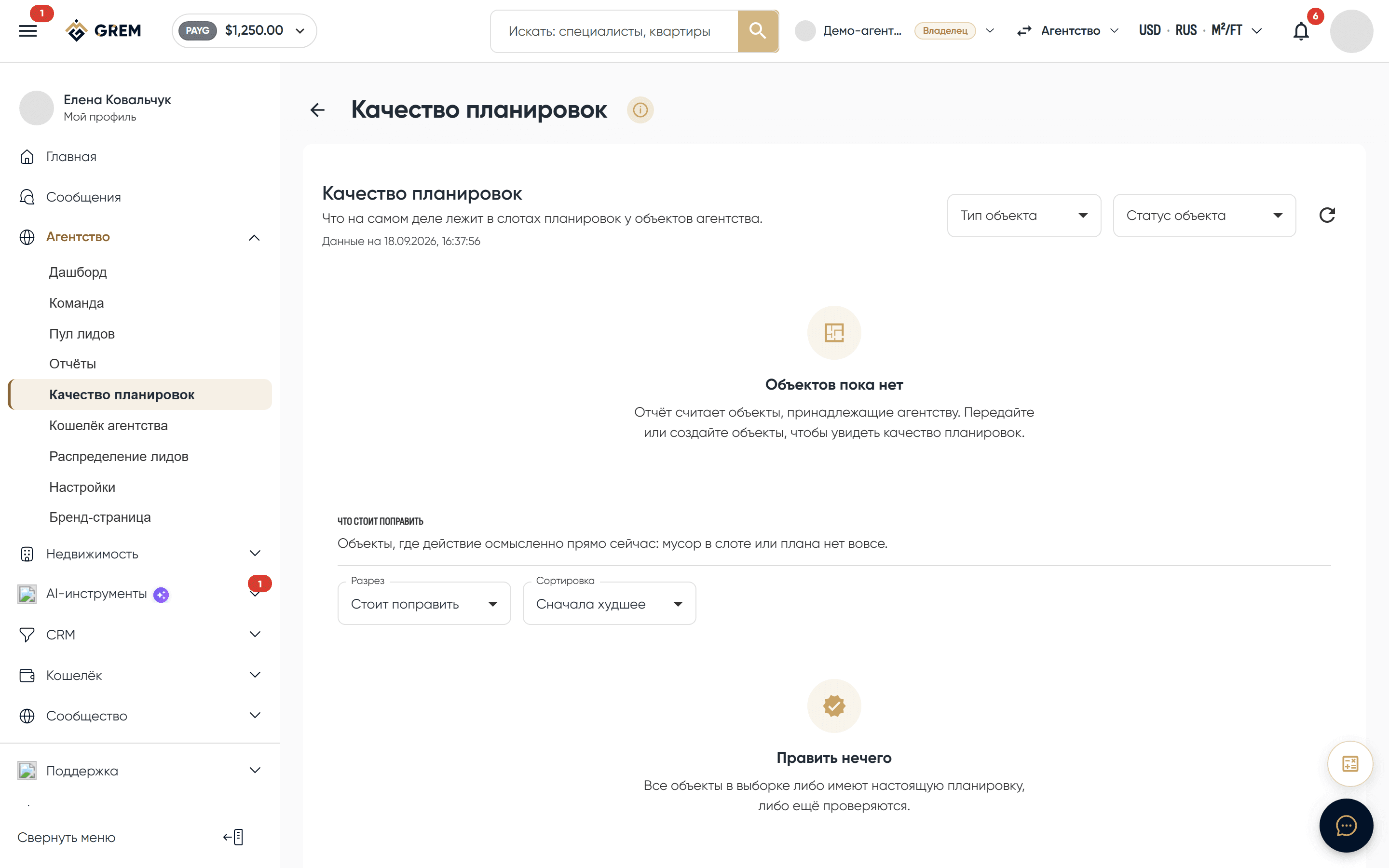Go back with the arrow beside page title

[317, 109]
